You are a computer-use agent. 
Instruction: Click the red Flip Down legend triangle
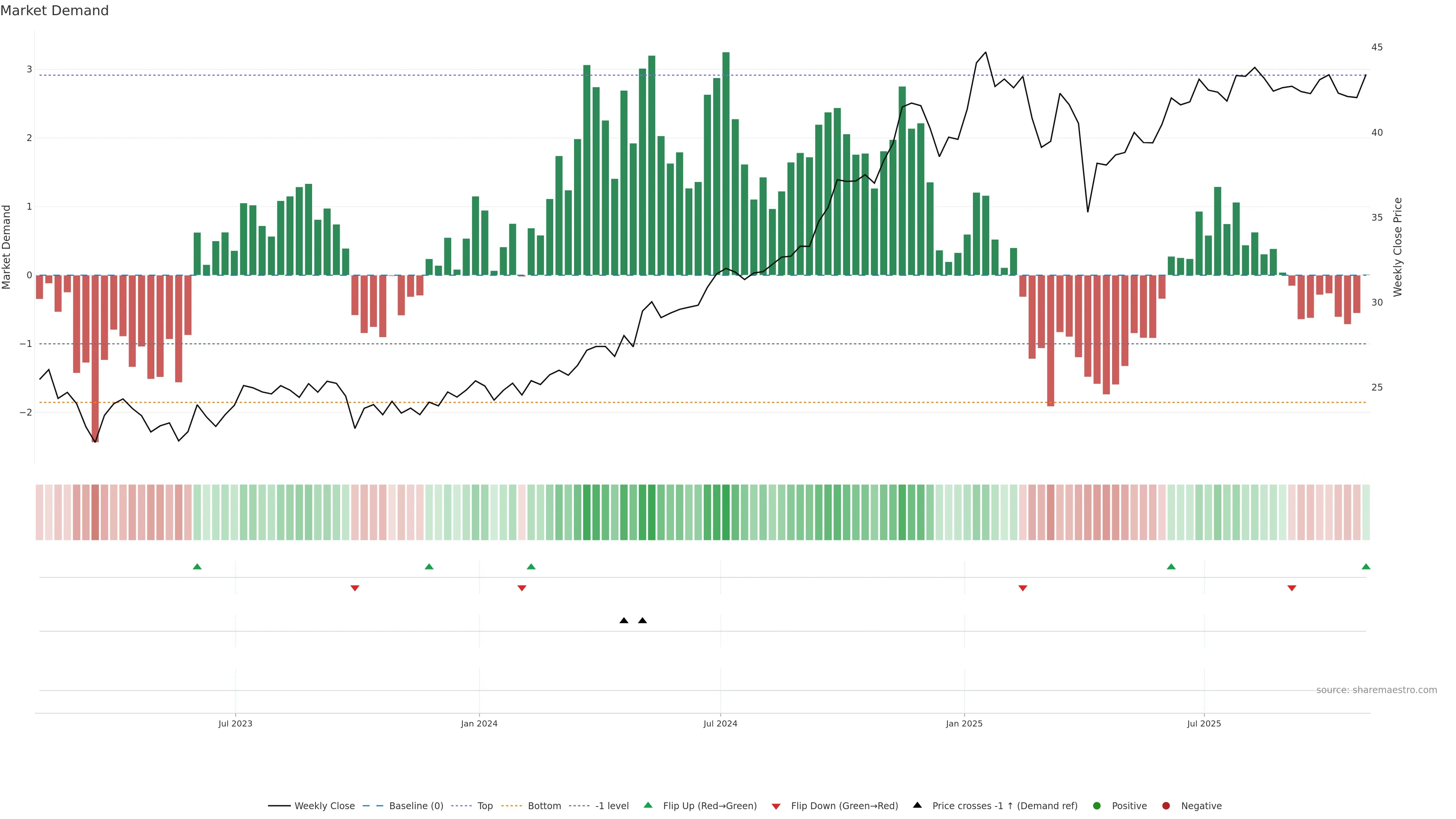click(776, 806)
